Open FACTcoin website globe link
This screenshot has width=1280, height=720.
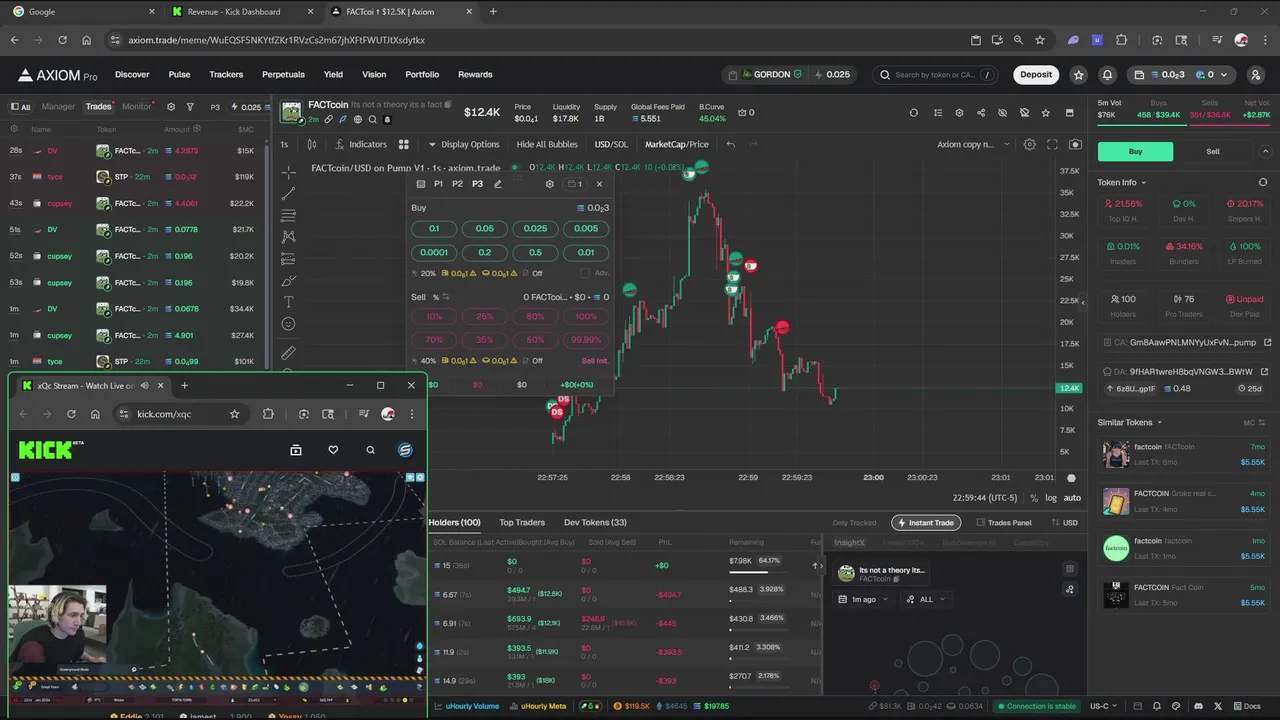(x=357, y=119)
